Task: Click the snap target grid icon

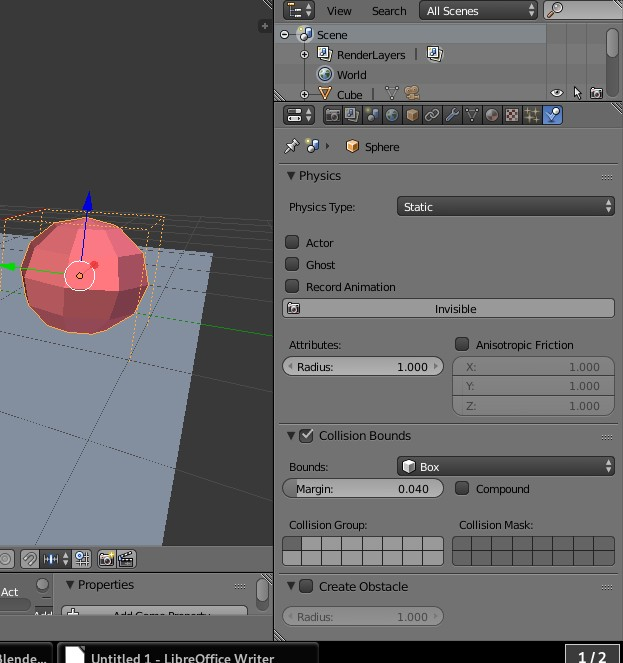Action: 82,559
